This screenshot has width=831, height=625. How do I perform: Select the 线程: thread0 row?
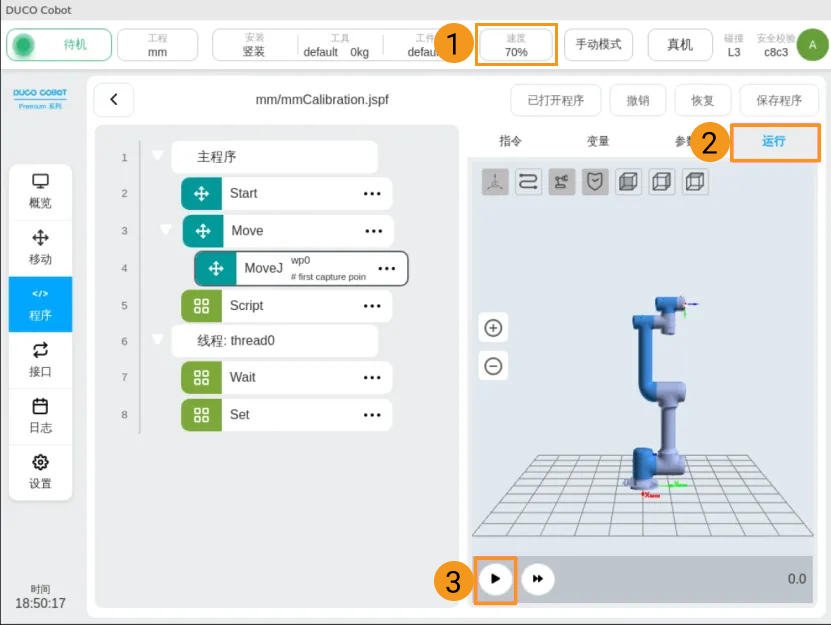coord(275,341)
